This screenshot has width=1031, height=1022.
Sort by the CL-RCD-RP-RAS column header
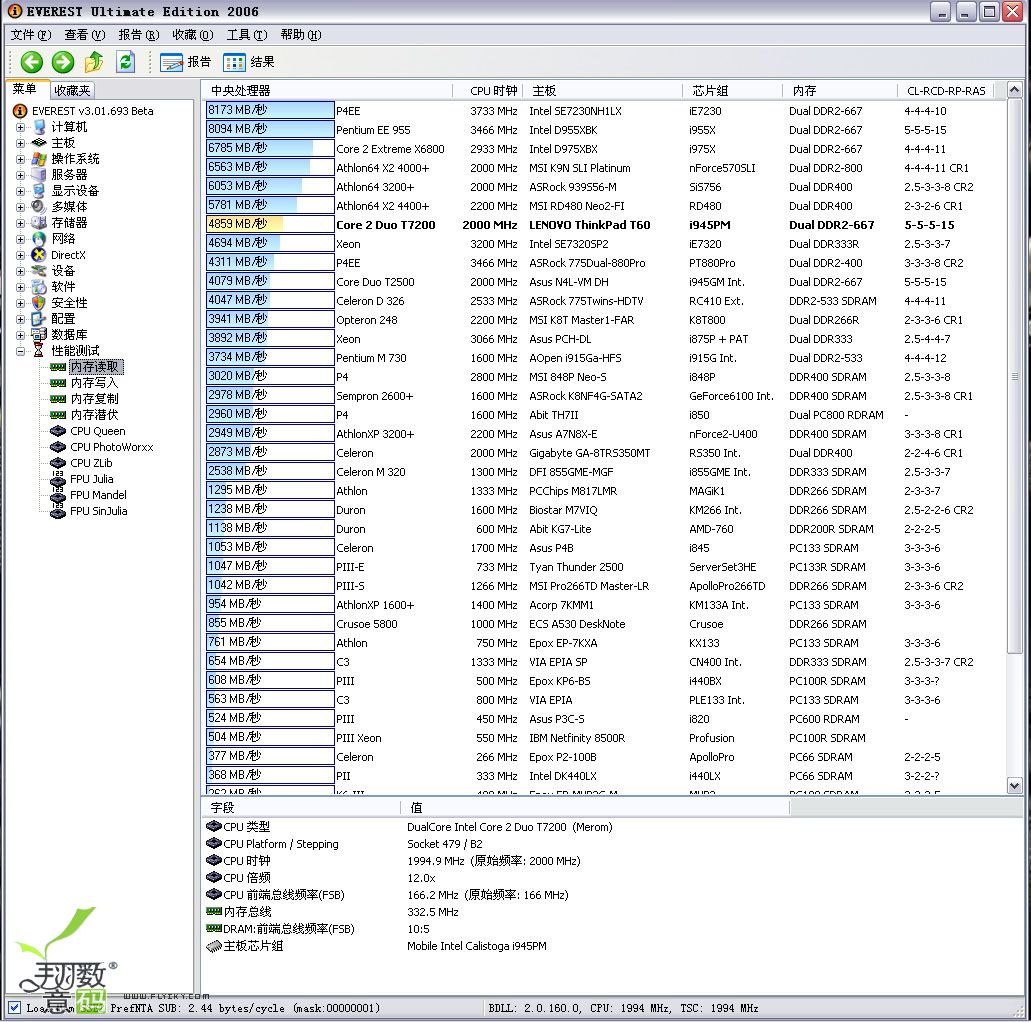(x=946, y=91)
